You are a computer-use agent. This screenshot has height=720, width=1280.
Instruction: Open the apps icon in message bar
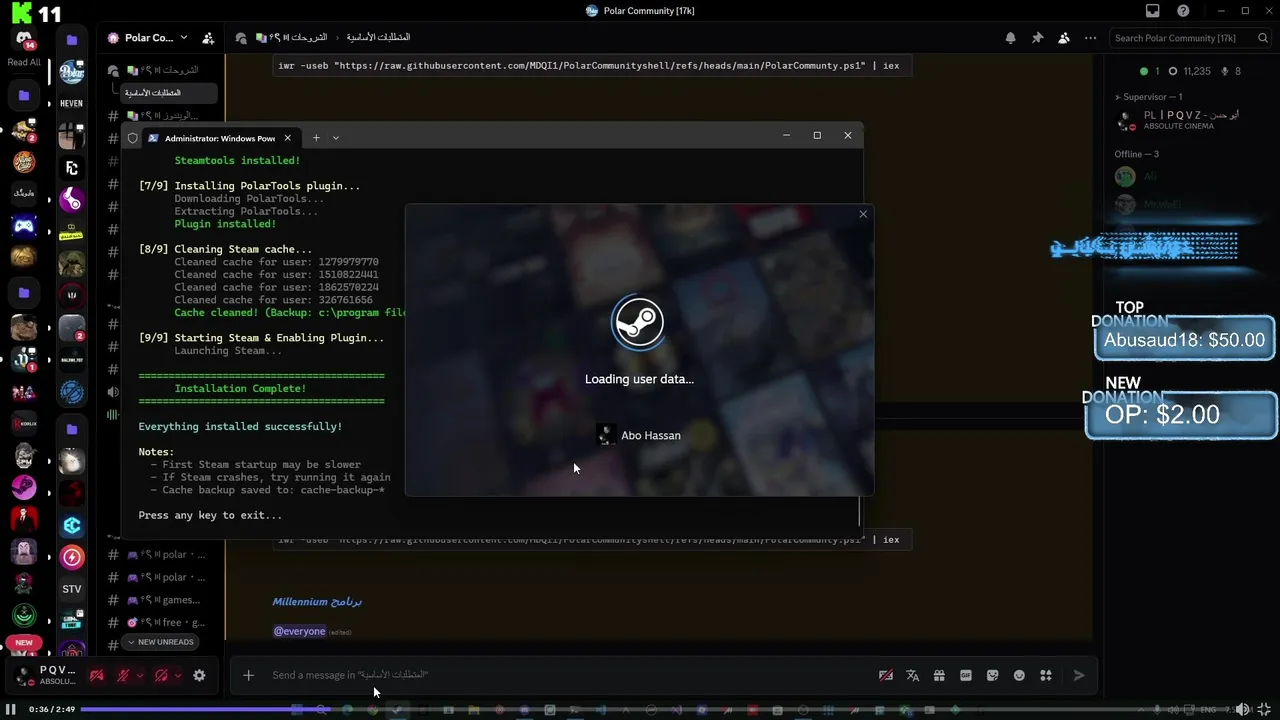coord(1046,675)
